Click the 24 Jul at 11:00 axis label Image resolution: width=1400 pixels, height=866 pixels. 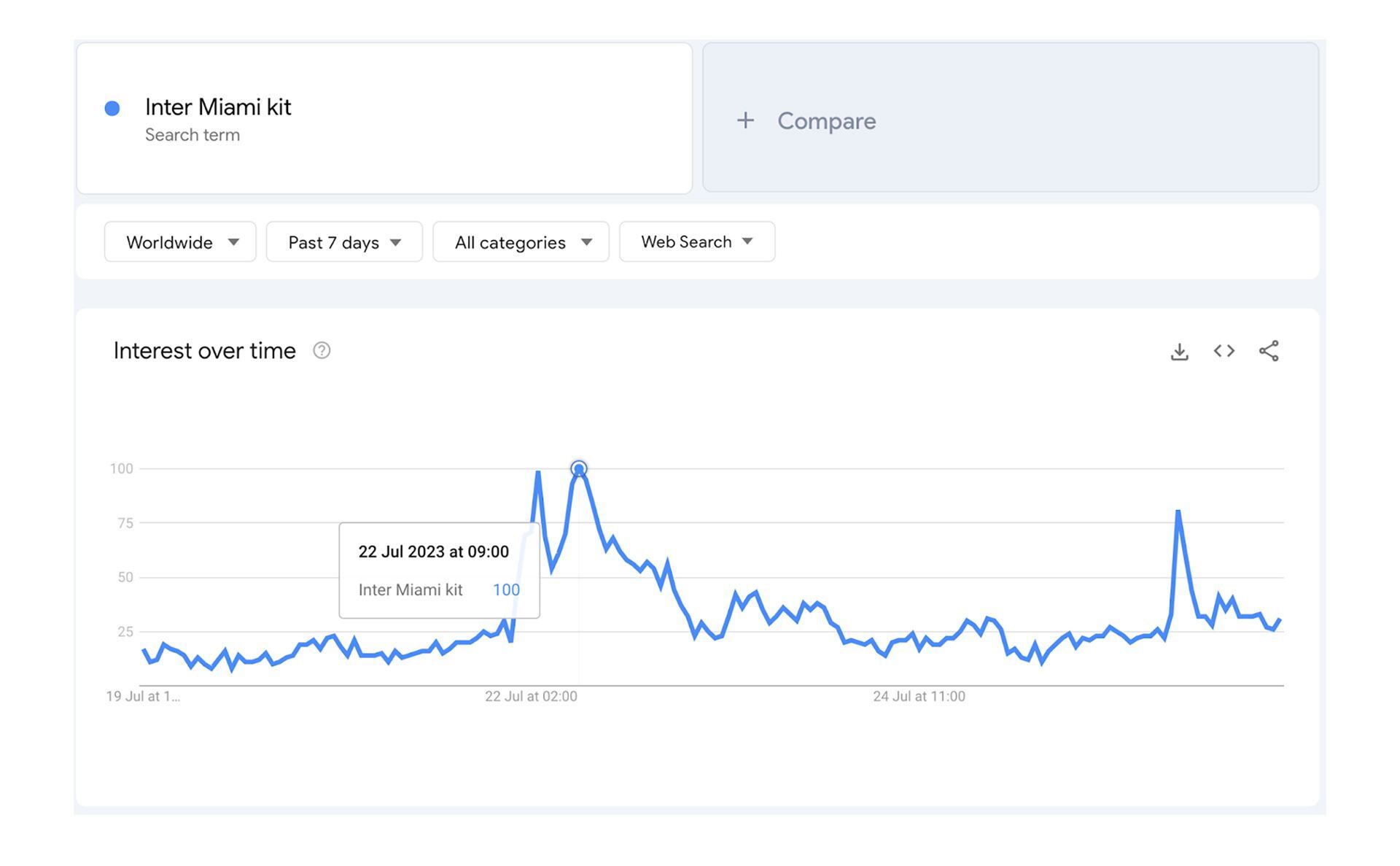pyautogui.click(x=919, y=697)
